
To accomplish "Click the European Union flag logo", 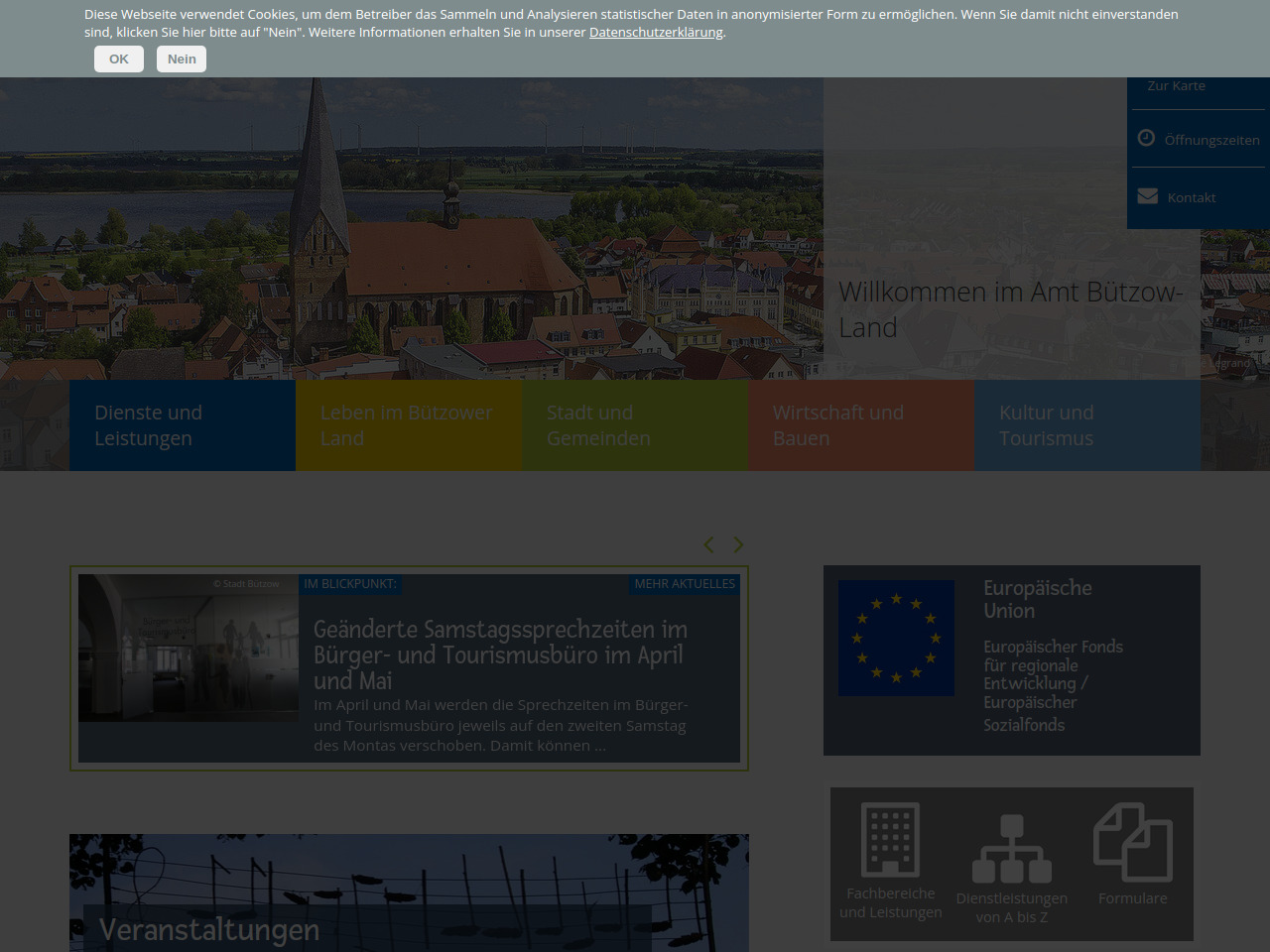I will tap(896, 638).
